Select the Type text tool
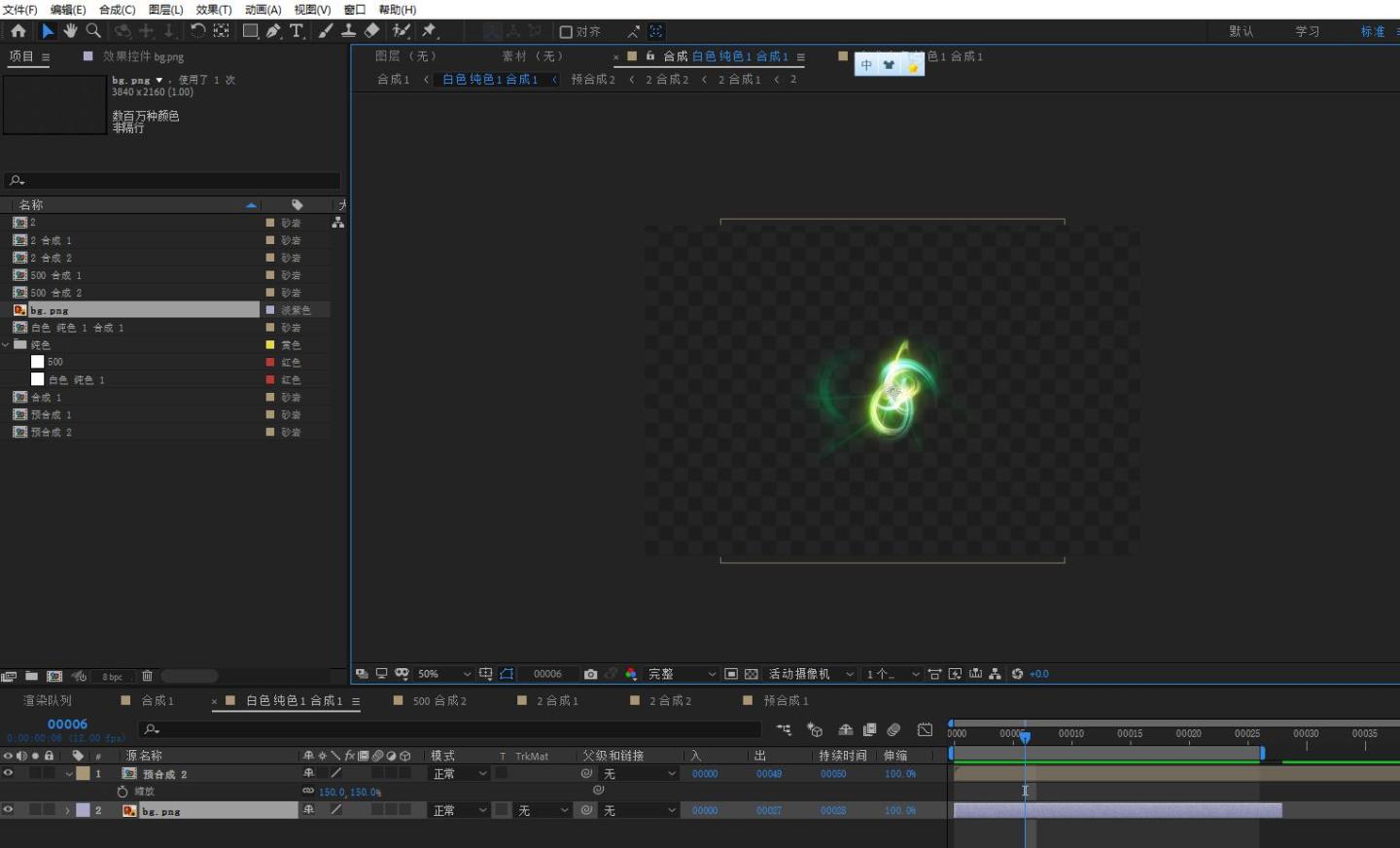Image resolution: width=1400 pixels, height=848 pixels. coord(297,31)
